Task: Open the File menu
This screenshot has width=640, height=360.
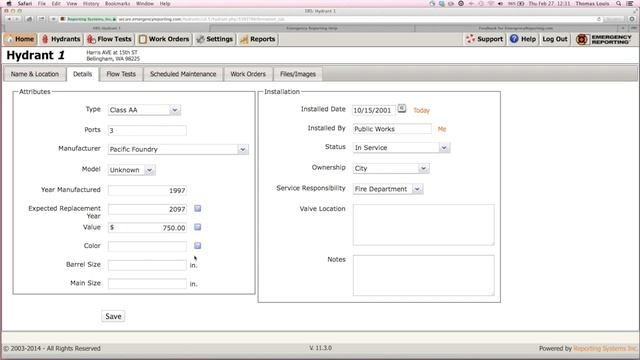Action: point(42,3)
